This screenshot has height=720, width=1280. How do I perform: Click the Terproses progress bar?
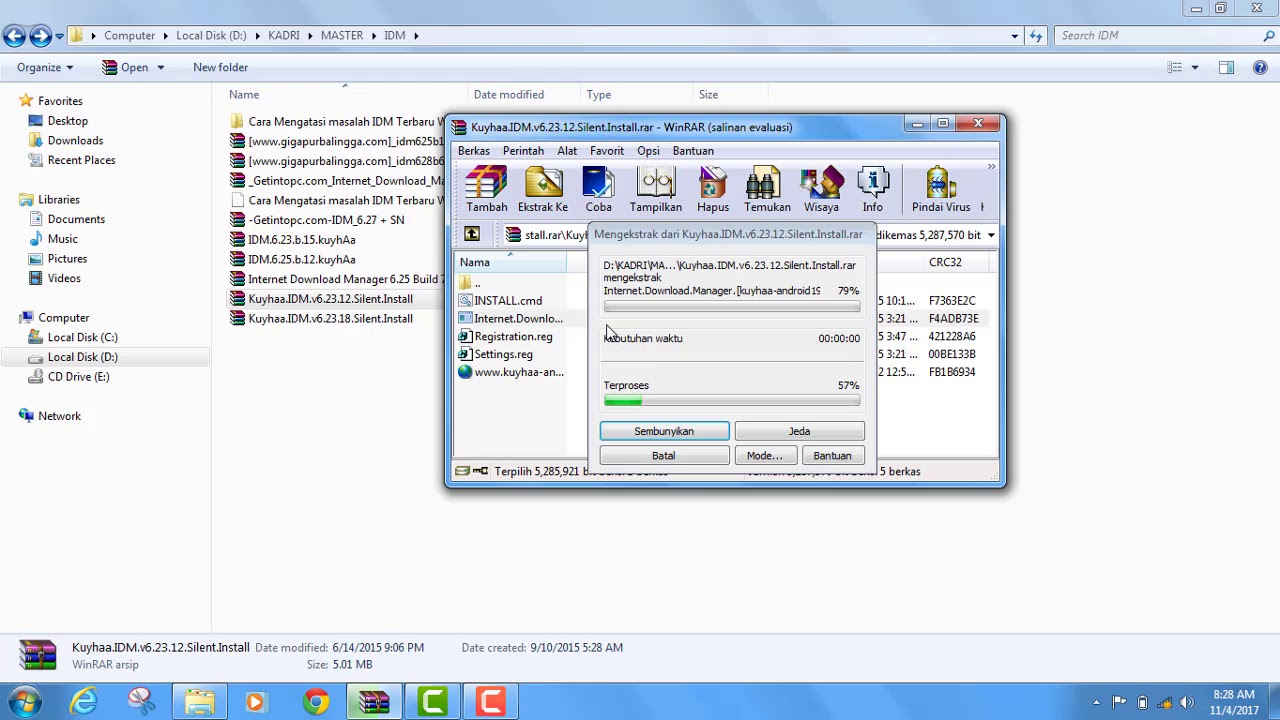[x=732, y=401]
